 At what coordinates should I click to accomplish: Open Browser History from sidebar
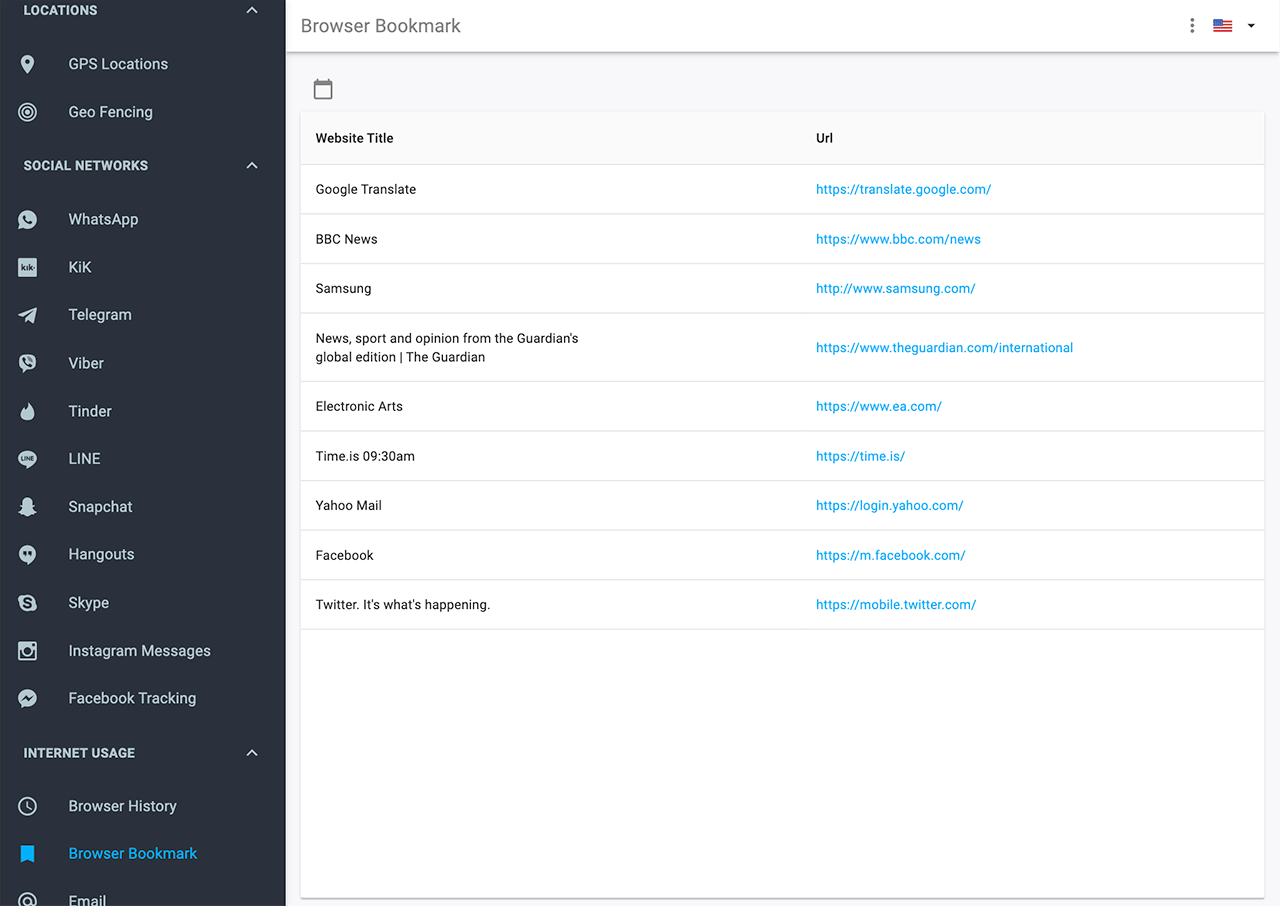point(122,806)
